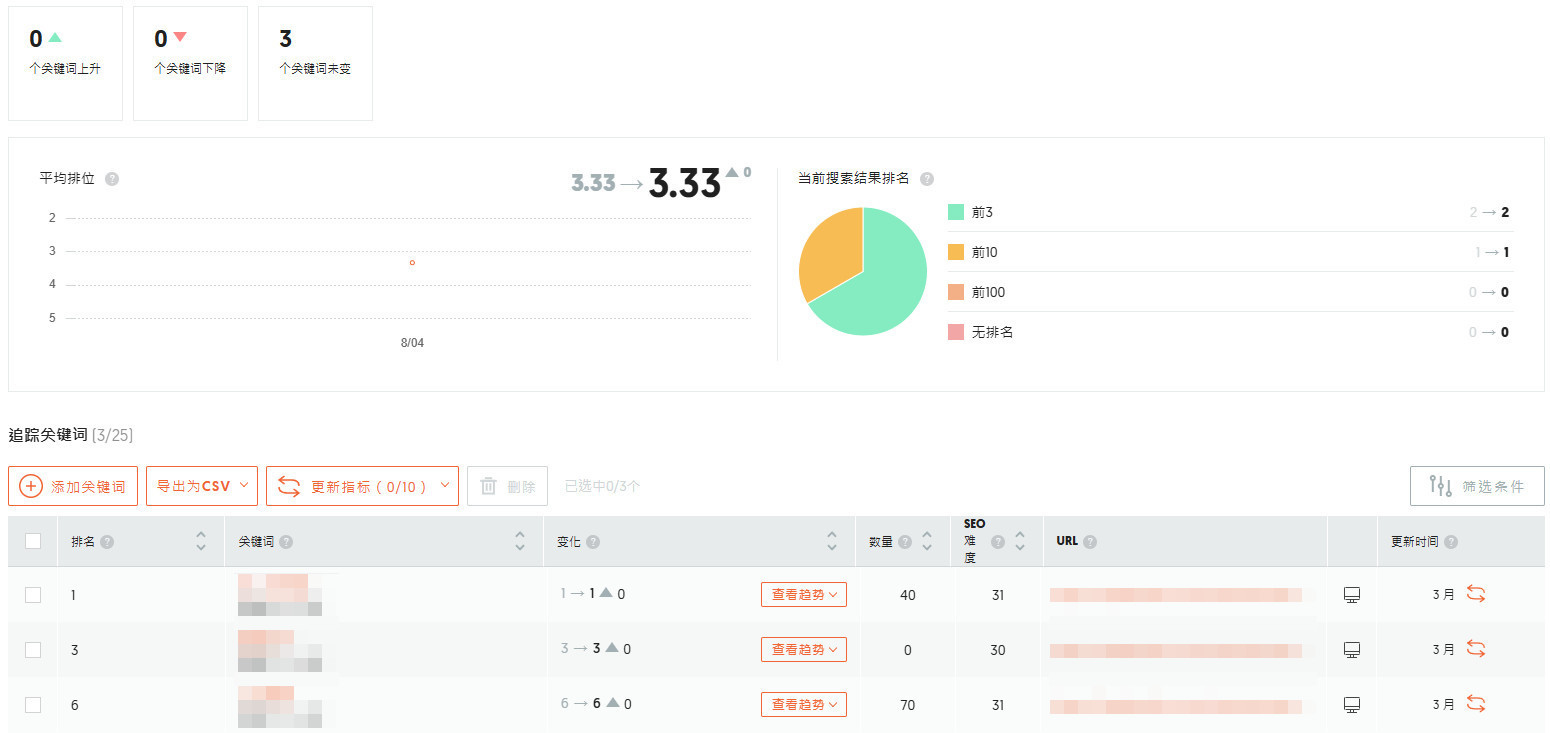The image size is (1550, 733).
Task: Click the 删除 button
Action: [507, 486]
